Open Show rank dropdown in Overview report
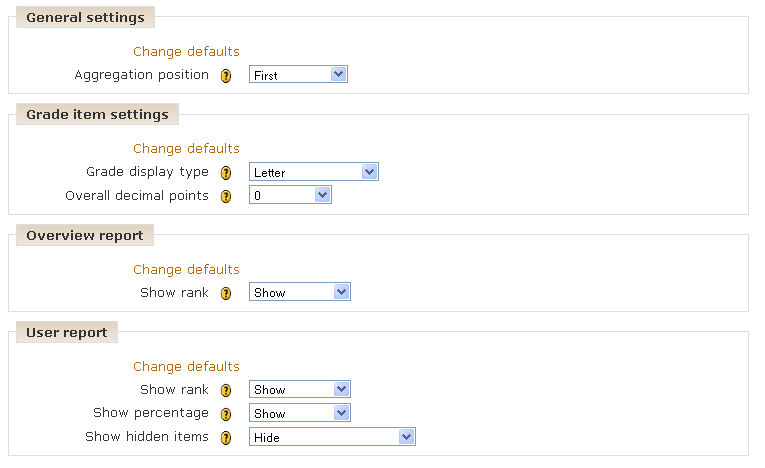 tap(300, 292)
